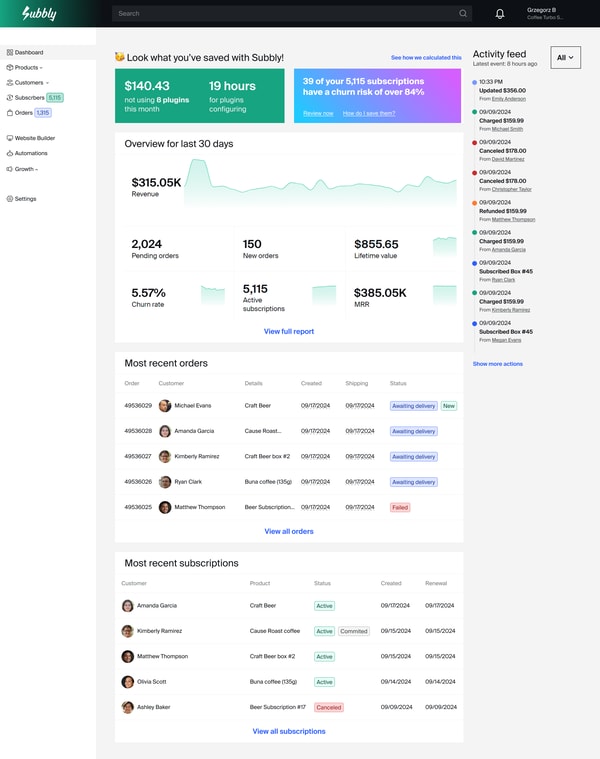Click the Orders bag icon
Viewport: 600px width, 759px height.
10,113
